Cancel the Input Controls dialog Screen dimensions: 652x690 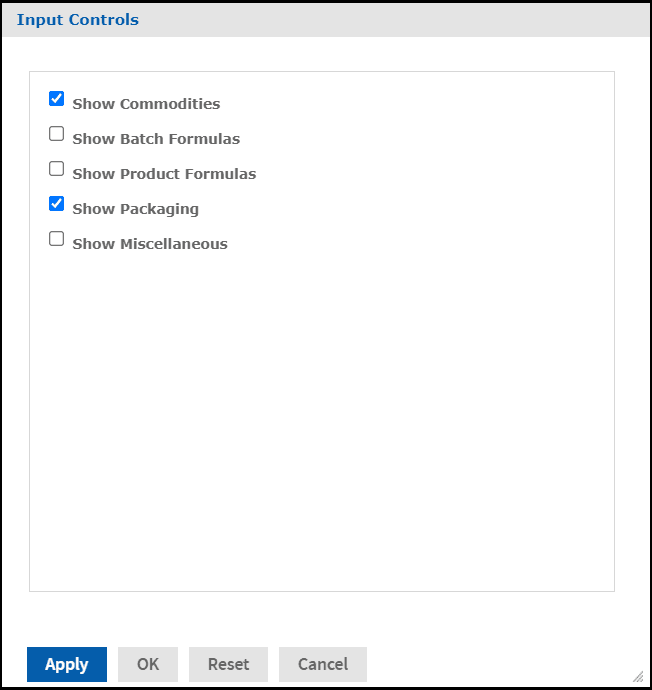pyautogui.click(x=323, y=664)
